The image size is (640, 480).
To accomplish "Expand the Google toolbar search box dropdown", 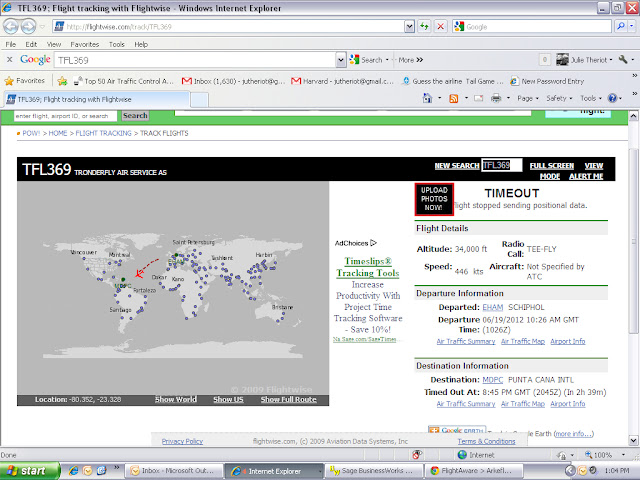I will coord(341,60).
